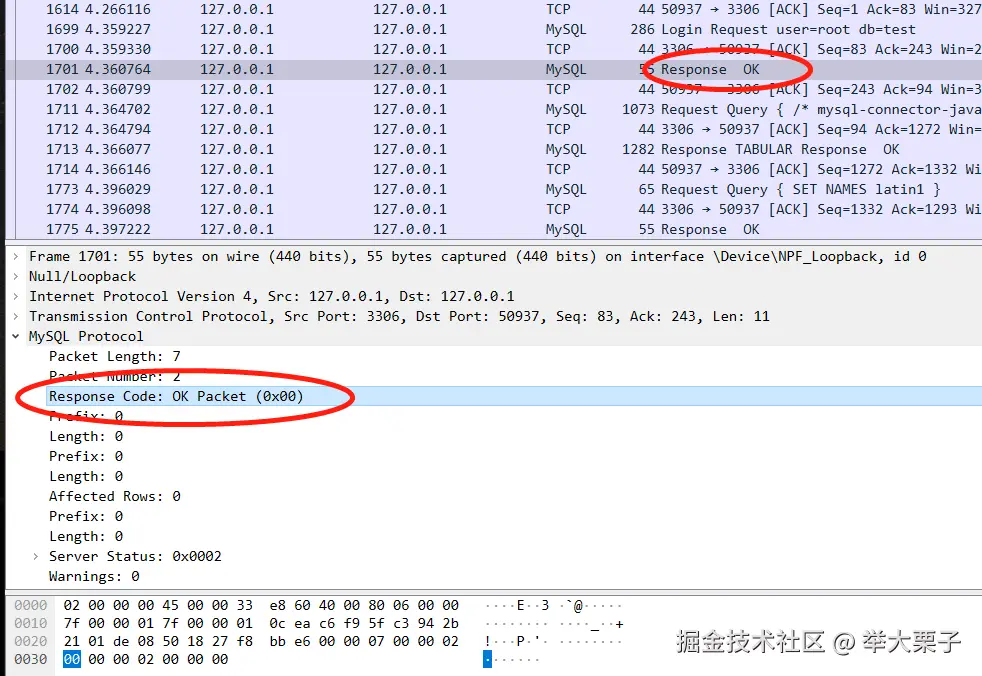The image size is (982, 676).
Task: Click length 1282 cell of packet 1713
Action: point(638,150)
